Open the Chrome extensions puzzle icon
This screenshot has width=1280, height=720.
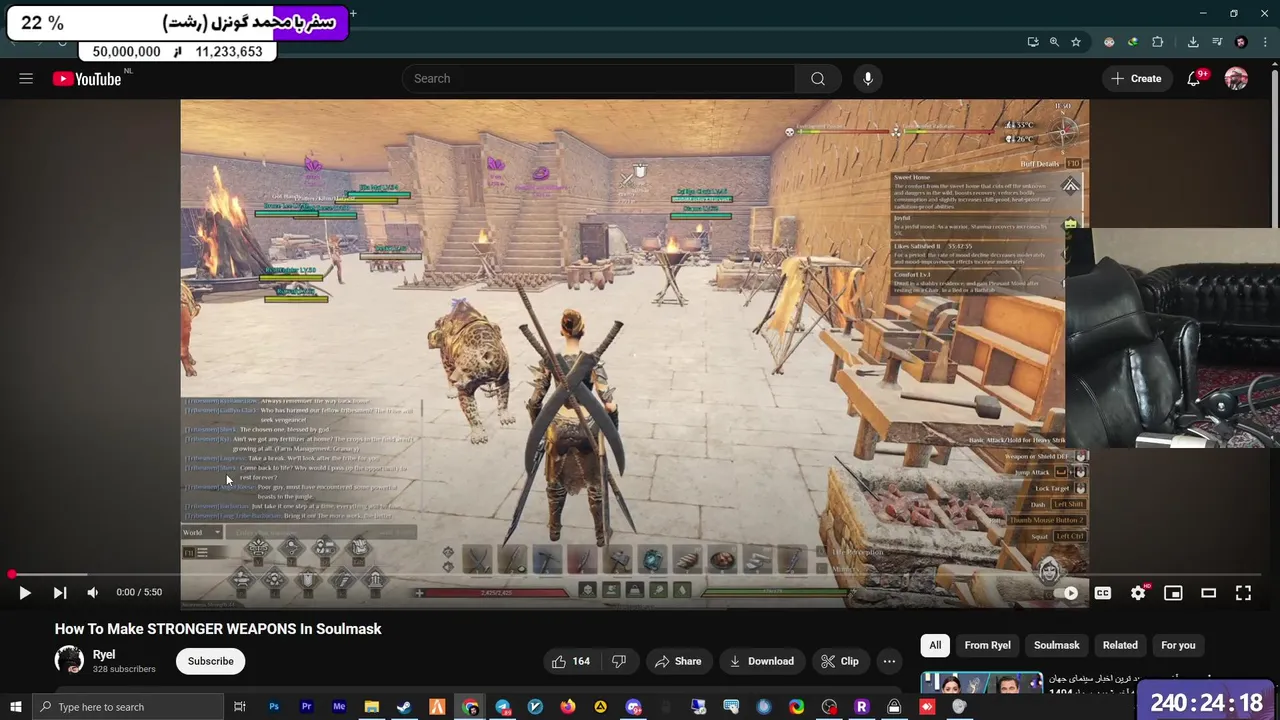click(1158, 42)
